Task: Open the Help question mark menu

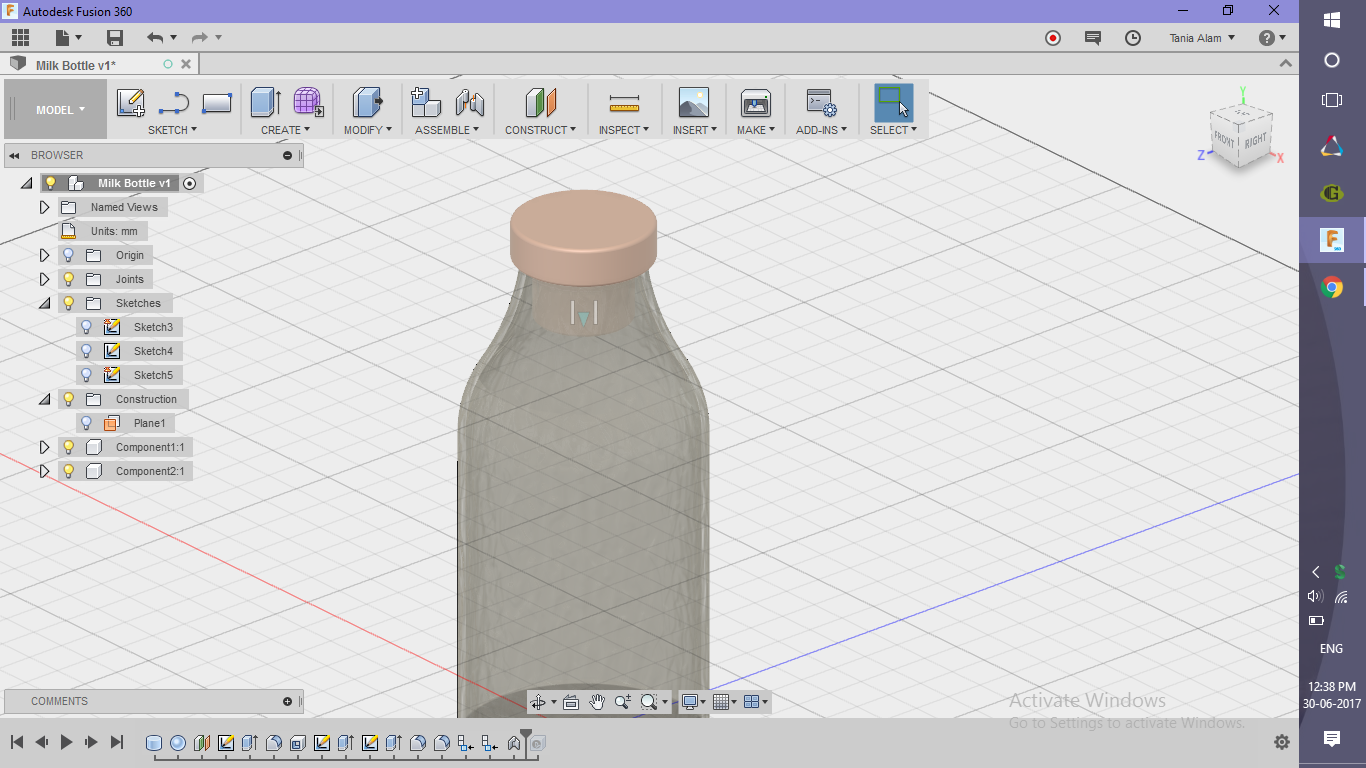Action: (1271, 38)
